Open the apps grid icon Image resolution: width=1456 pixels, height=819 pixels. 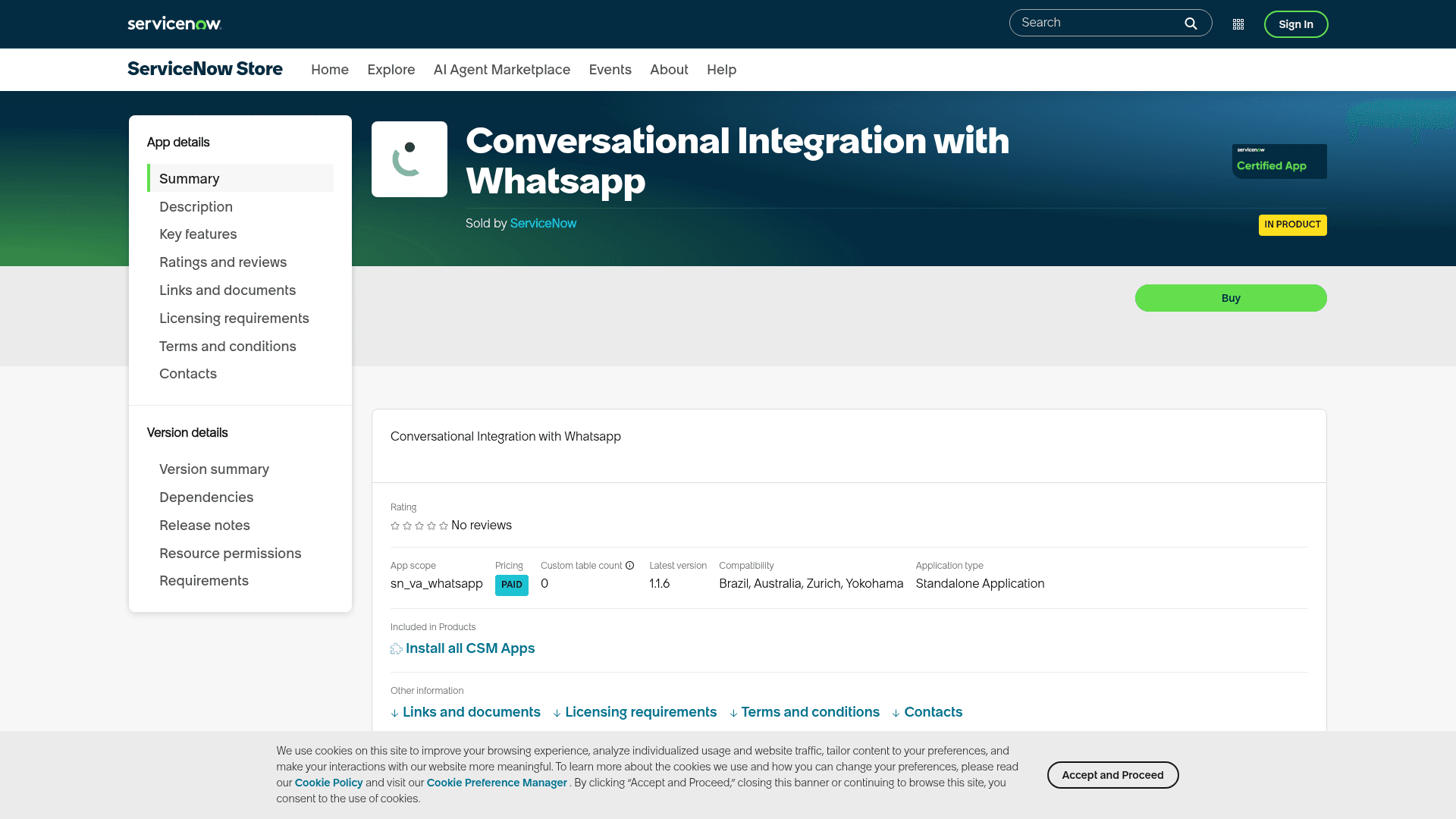(x=1238, y=24)
